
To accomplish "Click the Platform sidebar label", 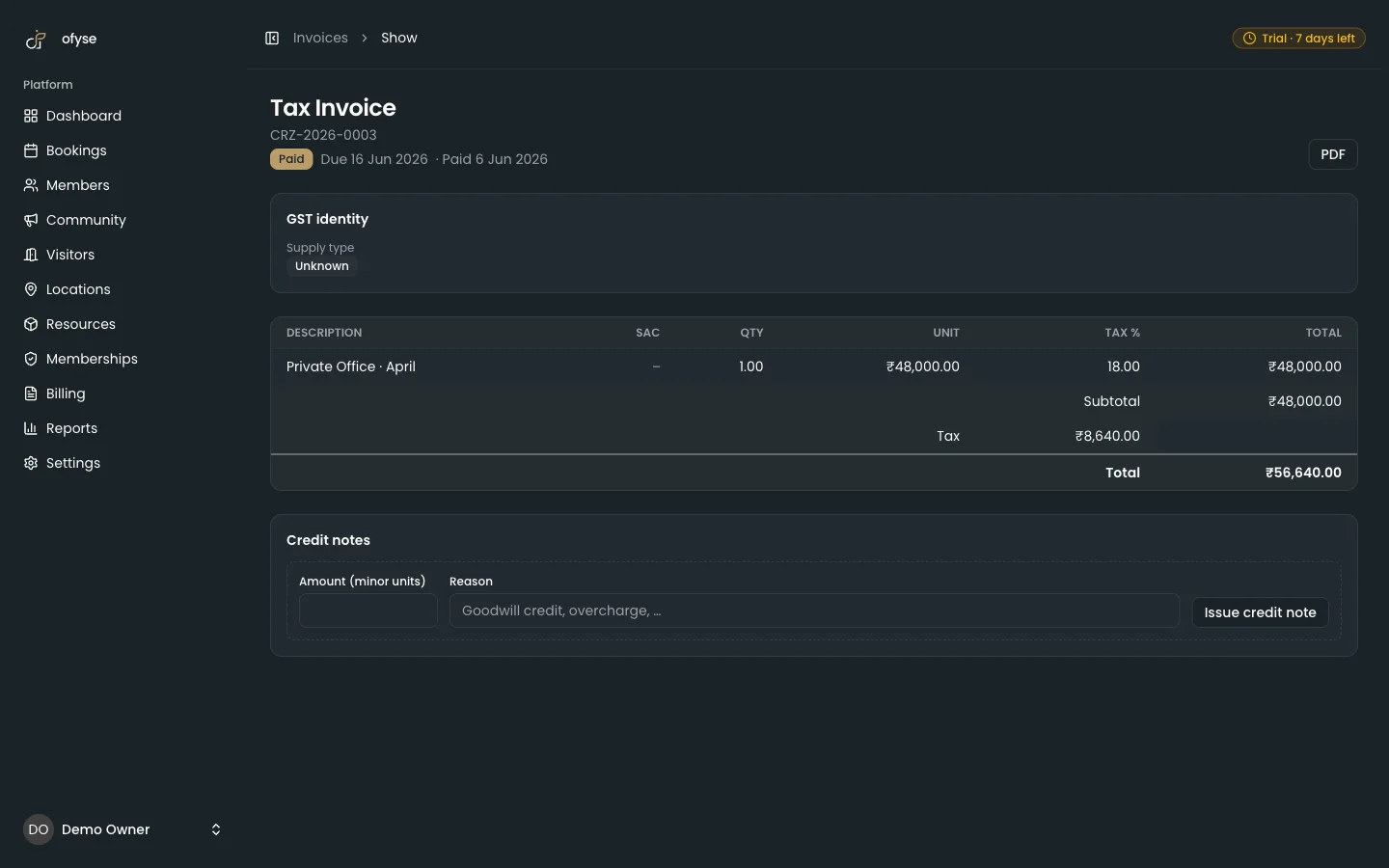I will [48, 85].
